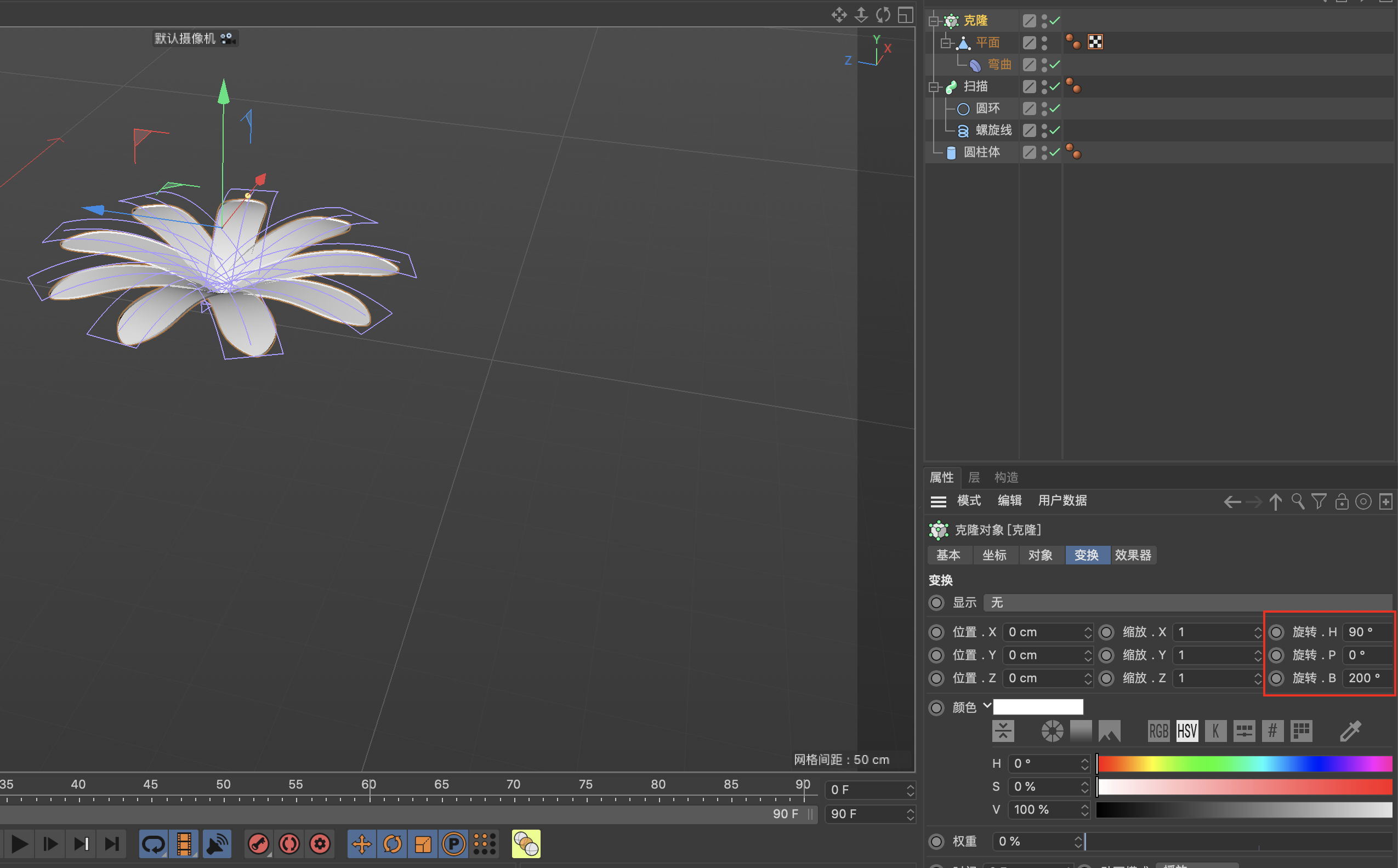
Task: Toggle the green enable check for 螺旋线
Action: pyautogui.click(x=1055, y=130)
